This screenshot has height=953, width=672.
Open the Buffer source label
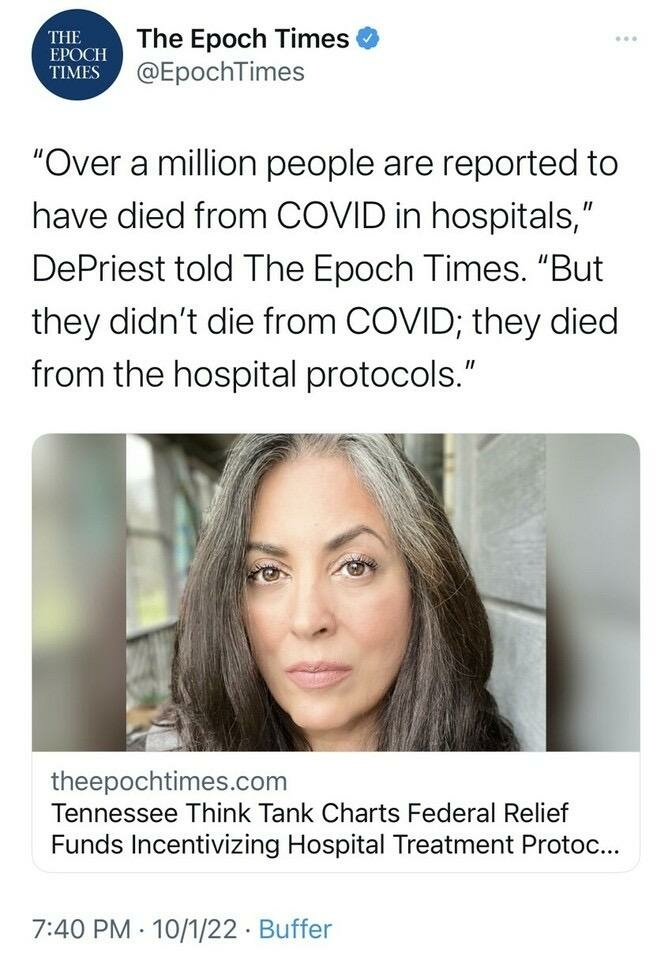point(295,927)
